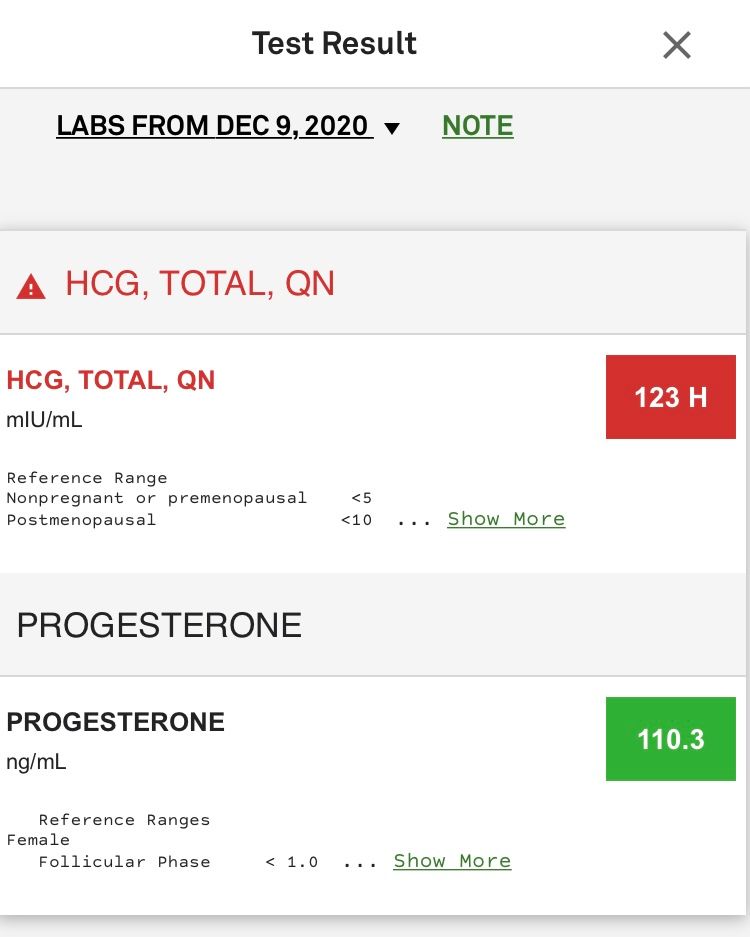Screen dimensions: 750x937
Task: Click the Nonpregnant or premenopausal range row
Action: 189,498
